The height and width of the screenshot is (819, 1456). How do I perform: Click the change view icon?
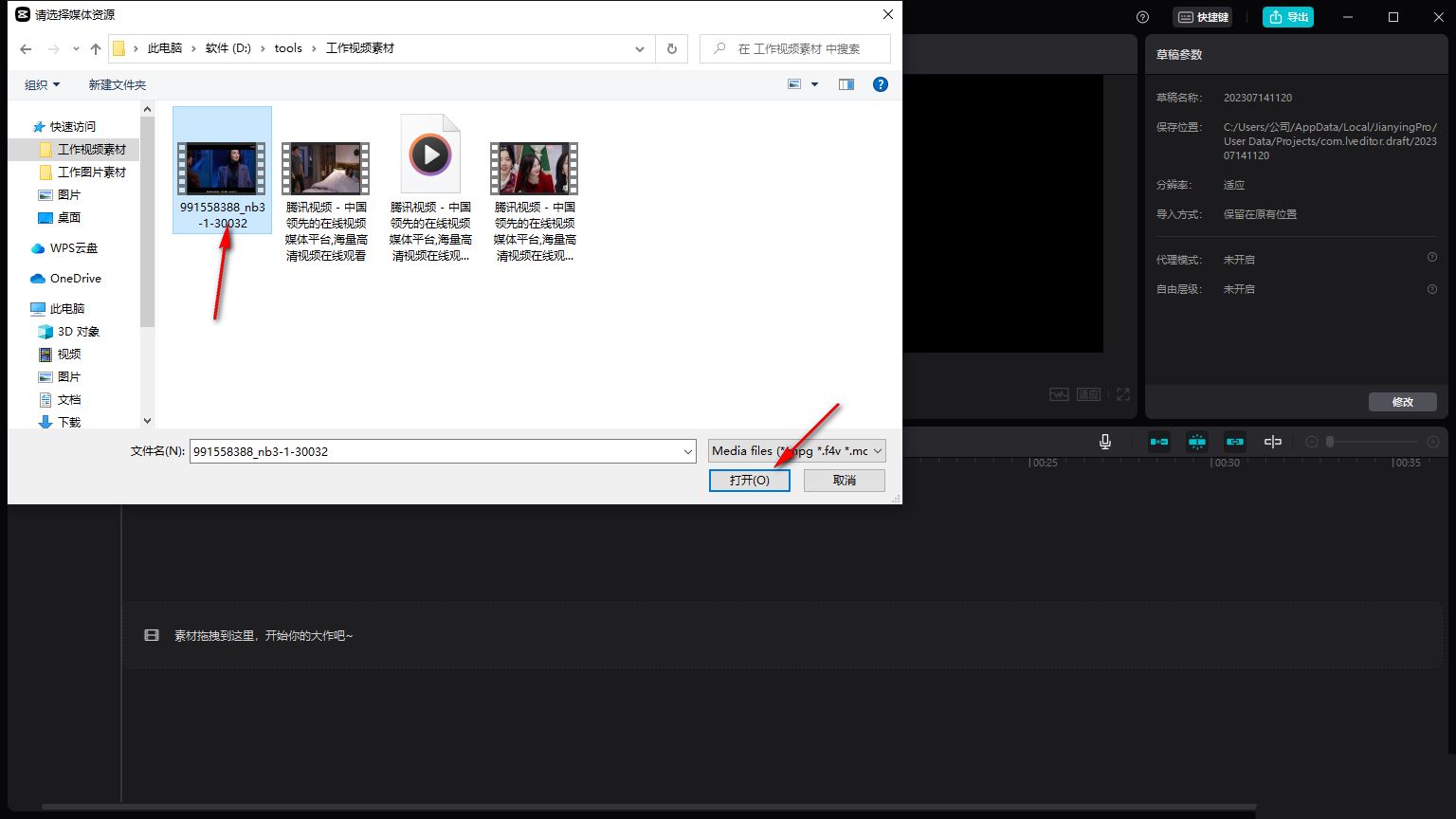click(x=794, y=84)
